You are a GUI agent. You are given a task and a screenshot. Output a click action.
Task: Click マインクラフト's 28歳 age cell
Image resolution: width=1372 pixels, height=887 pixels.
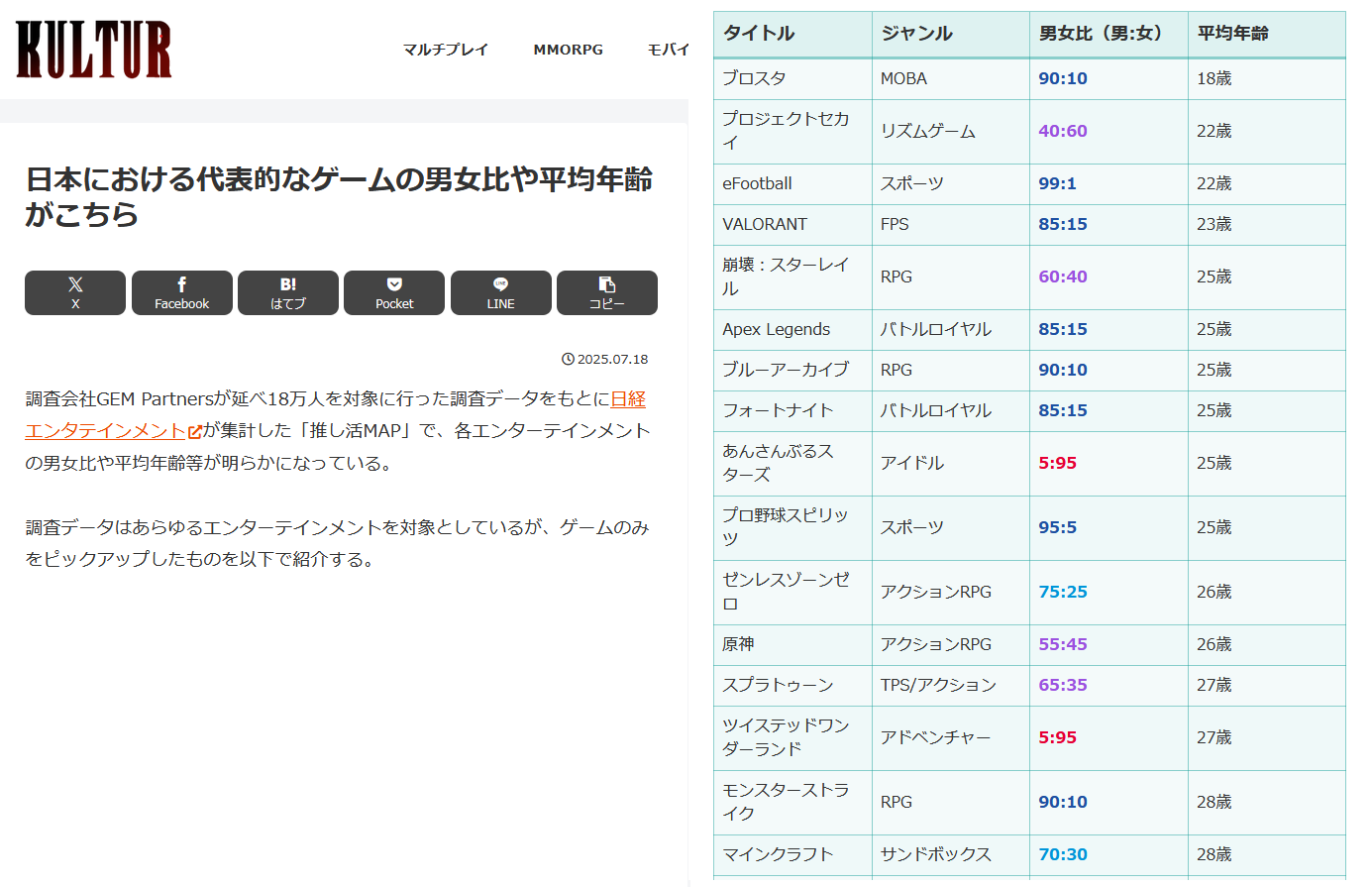(x=1267, y=854)
